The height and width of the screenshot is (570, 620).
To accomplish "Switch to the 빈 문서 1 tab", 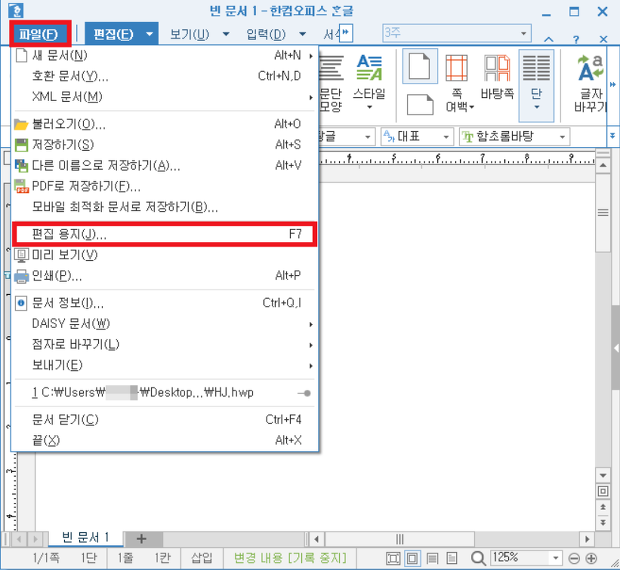I will (x=85, y=538).
